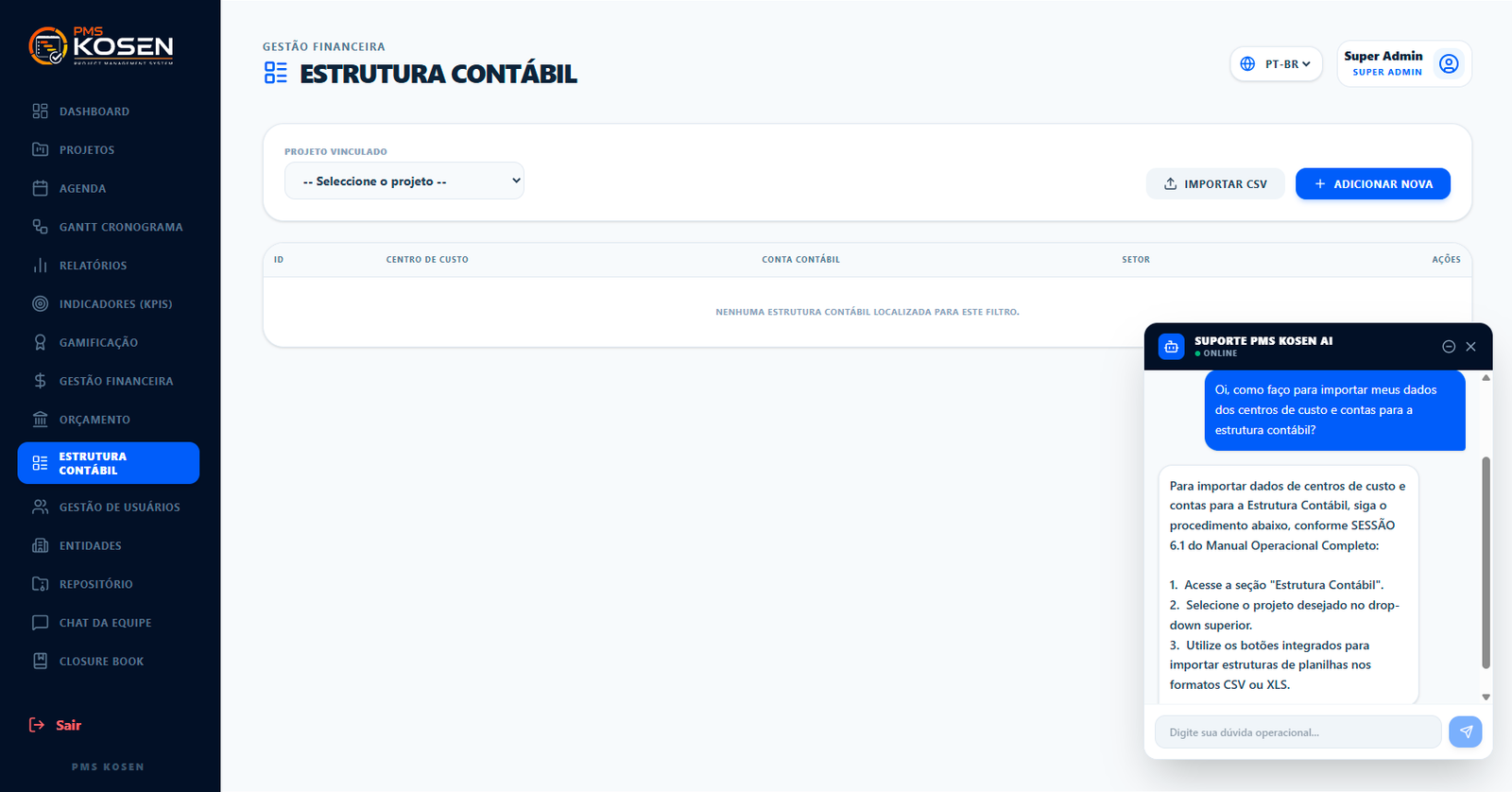Click the Dashboard grid icon in sidebar

[x=40, y=112]
